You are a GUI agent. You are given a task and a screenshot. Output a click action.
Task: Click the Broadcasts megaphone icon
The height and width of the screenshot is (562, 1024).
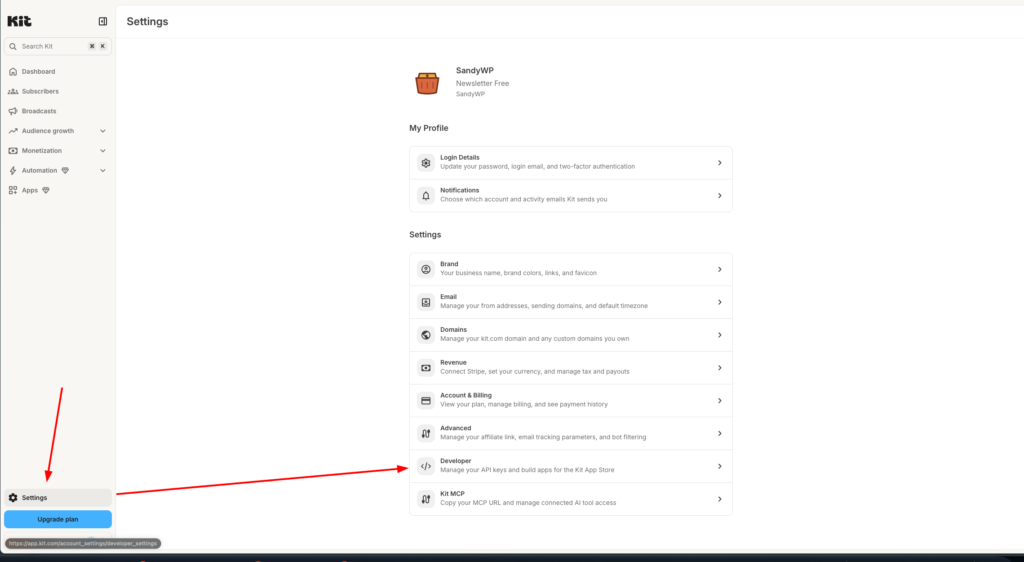[x=13, y=111]
